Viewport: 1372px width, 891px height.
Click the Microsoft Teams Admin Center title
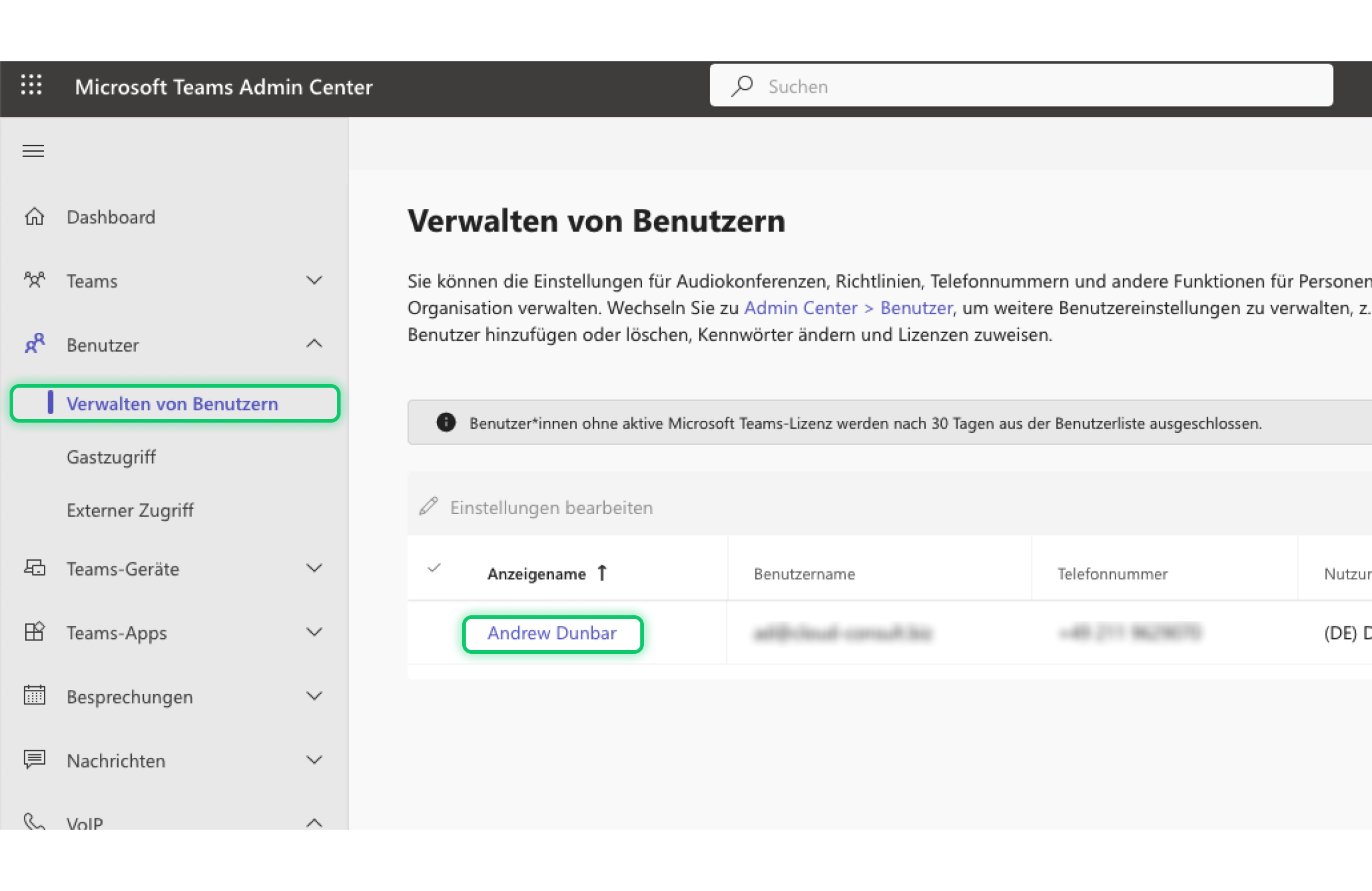point(224,87)
